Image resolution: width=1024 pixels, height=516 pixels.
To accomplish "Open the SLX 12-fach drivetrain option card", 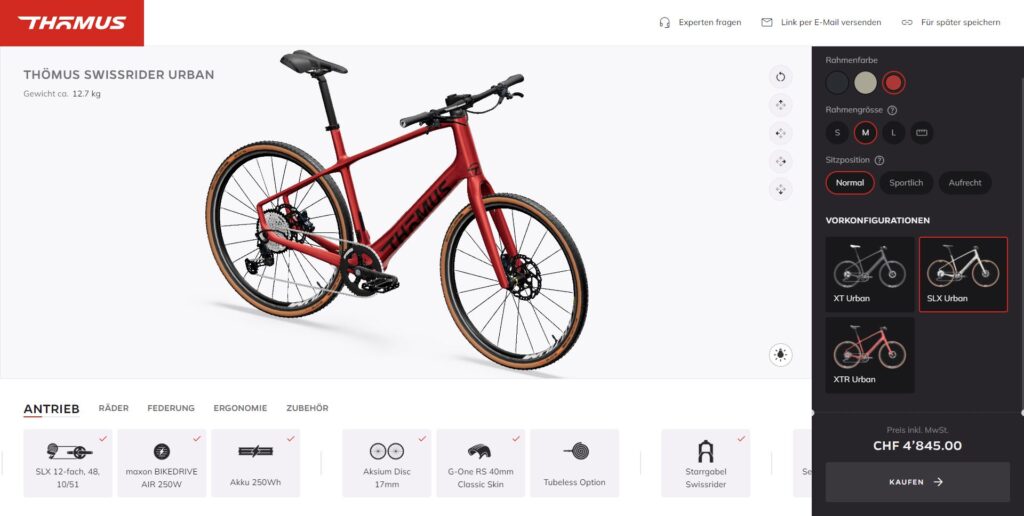I will 68,463.
